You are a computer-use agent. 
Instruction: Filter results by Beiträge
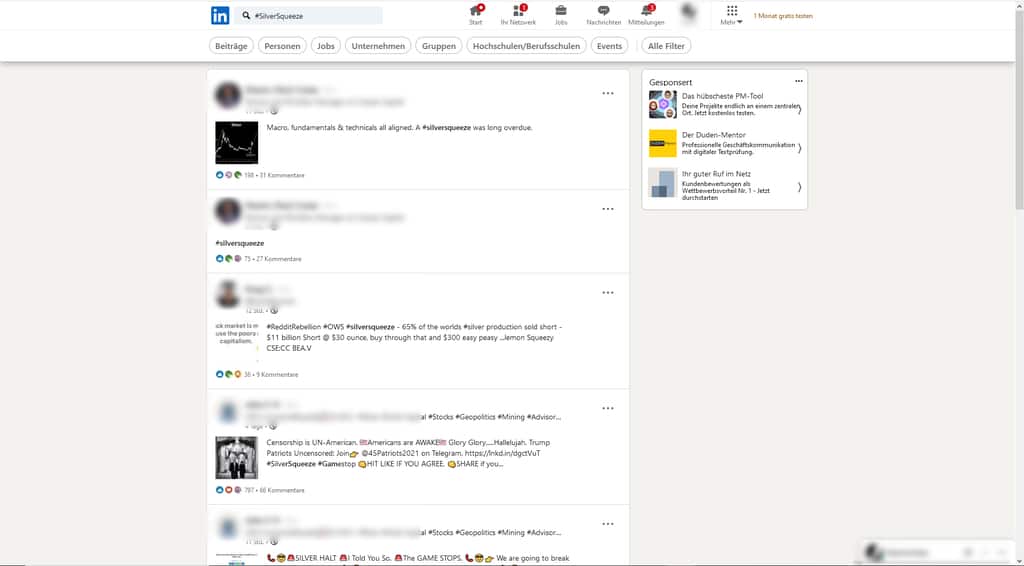[x=231, y=46]
